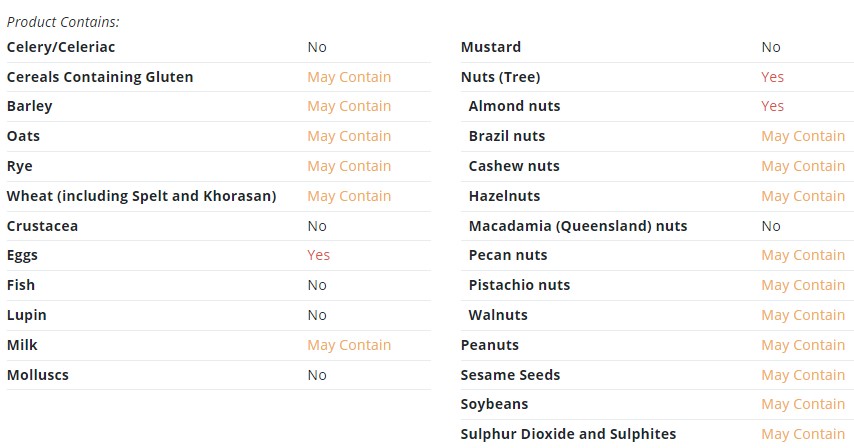854x448 pixels.
Task: Select the Sesame Seeds label
Action: point(510,375)
